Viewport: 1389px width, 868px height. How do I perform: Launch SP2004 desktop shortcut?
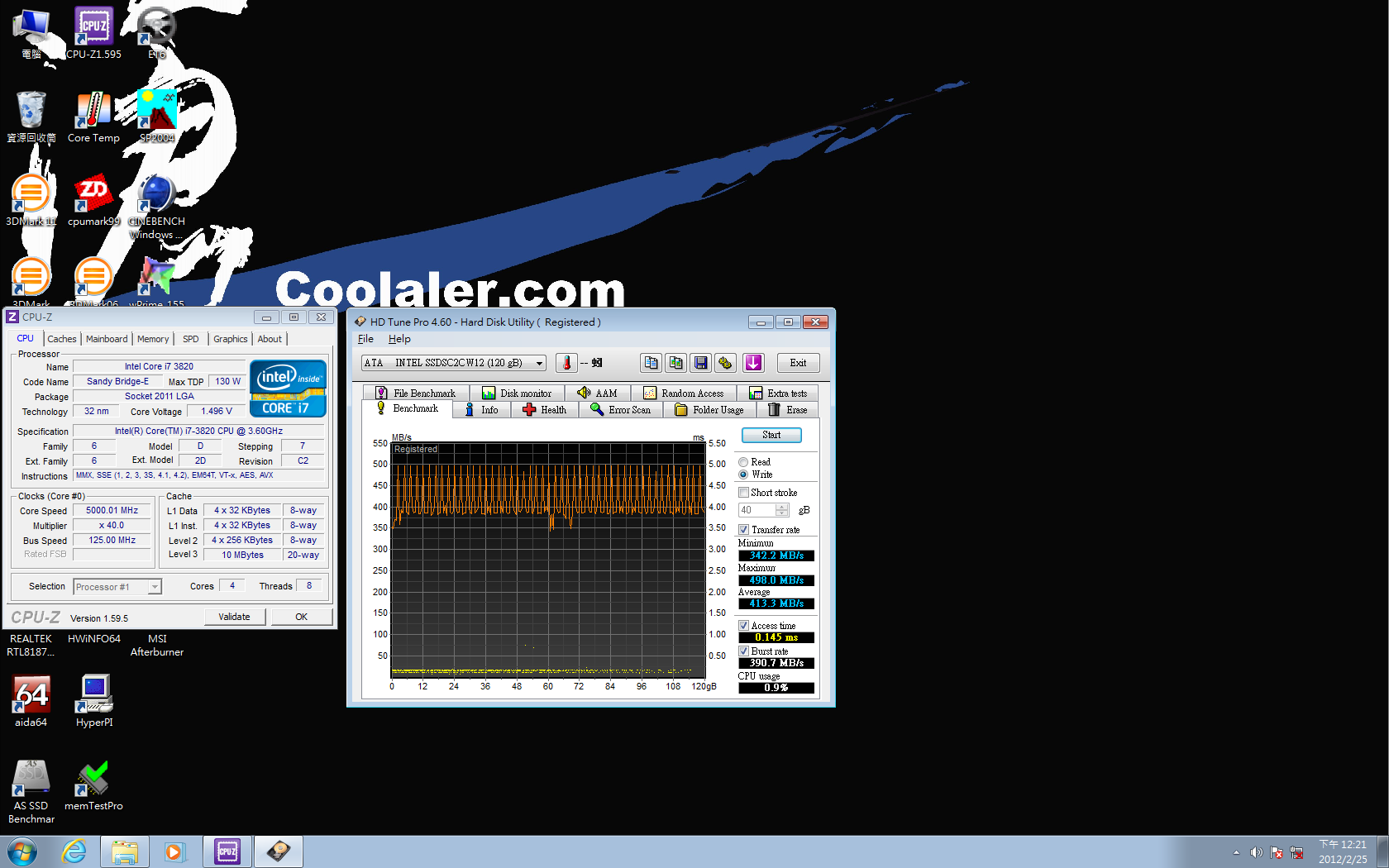pyautogui.click(x=156, y=117)
